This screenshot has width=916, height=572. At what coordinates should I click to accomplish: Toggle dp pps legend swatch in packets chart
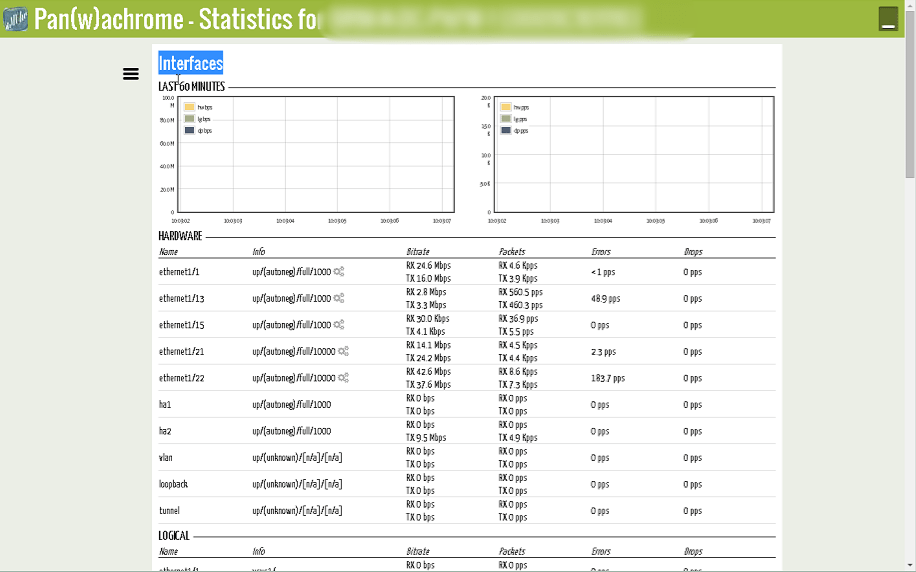pyautogui.click(x=506, y=130)
